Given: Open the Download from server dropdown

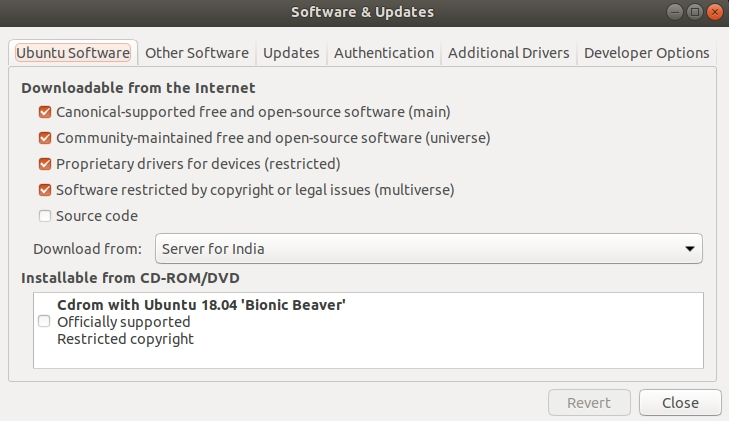Looking at the screenshot, I should coord(428,249).
